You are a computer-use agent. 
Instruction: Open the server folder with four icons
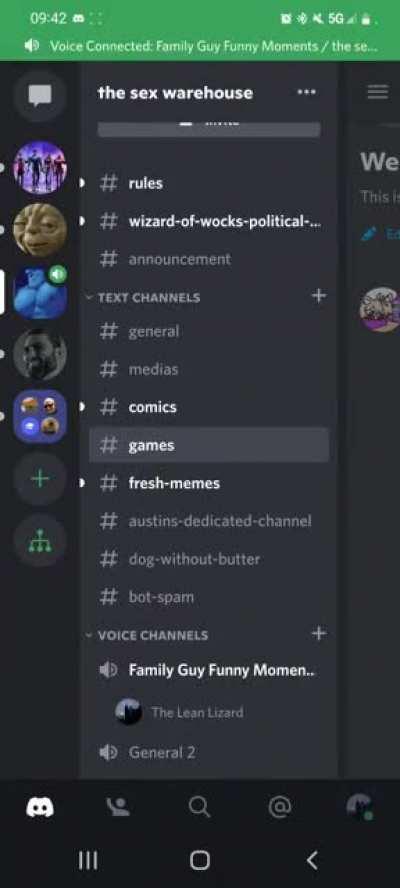(40, 416)
